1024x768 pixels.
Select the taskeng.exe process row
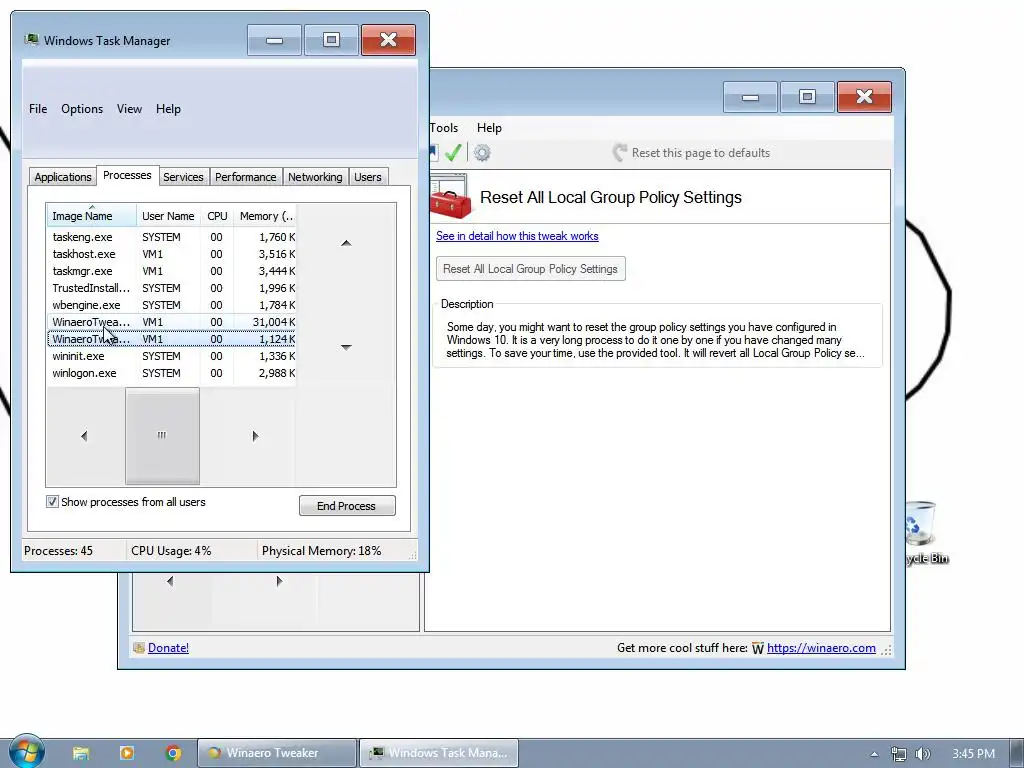click(x=172, y=237)
